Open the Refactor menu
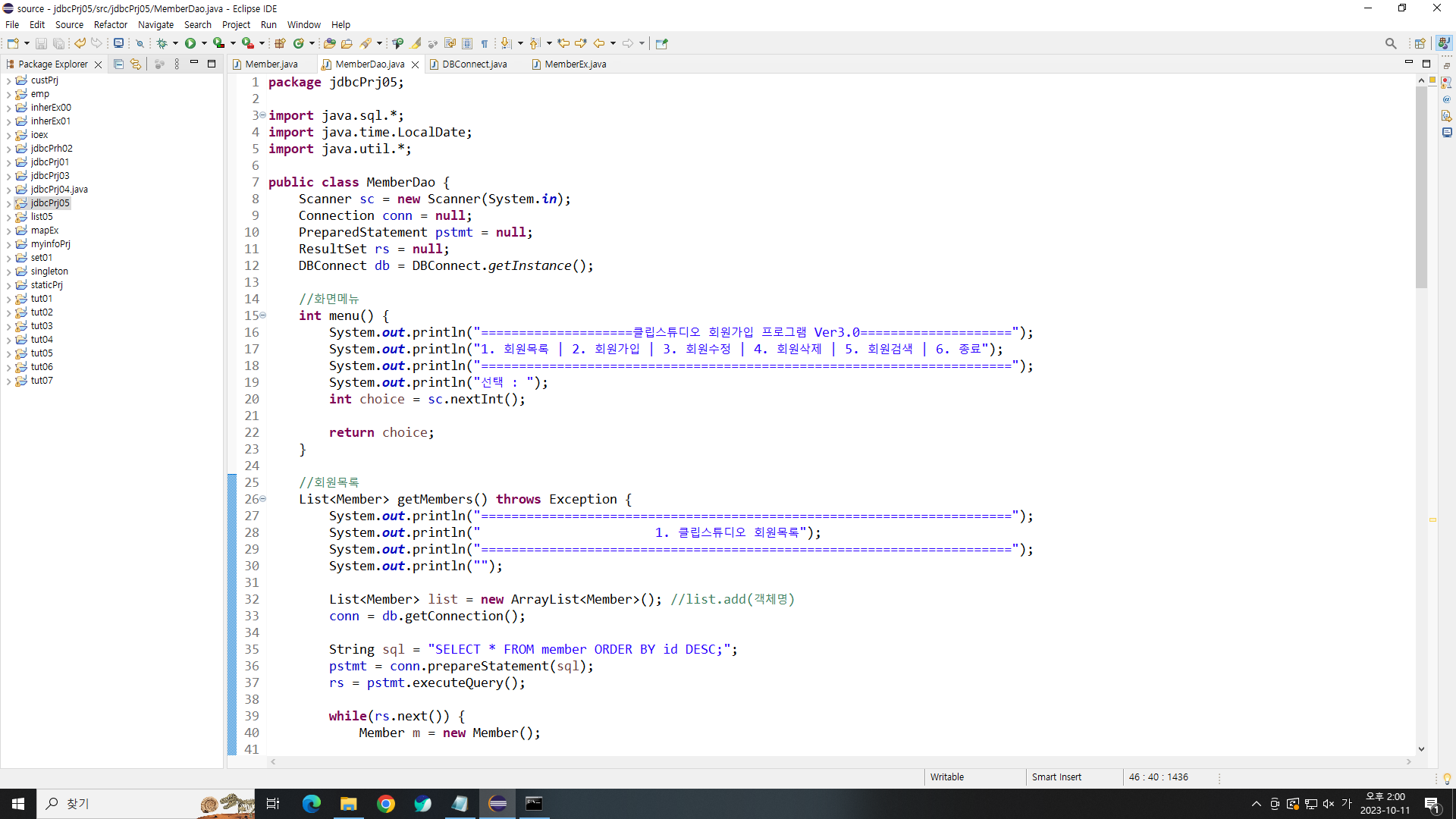The width and height of the screenshot is (1456, 819). click(110, 24)
